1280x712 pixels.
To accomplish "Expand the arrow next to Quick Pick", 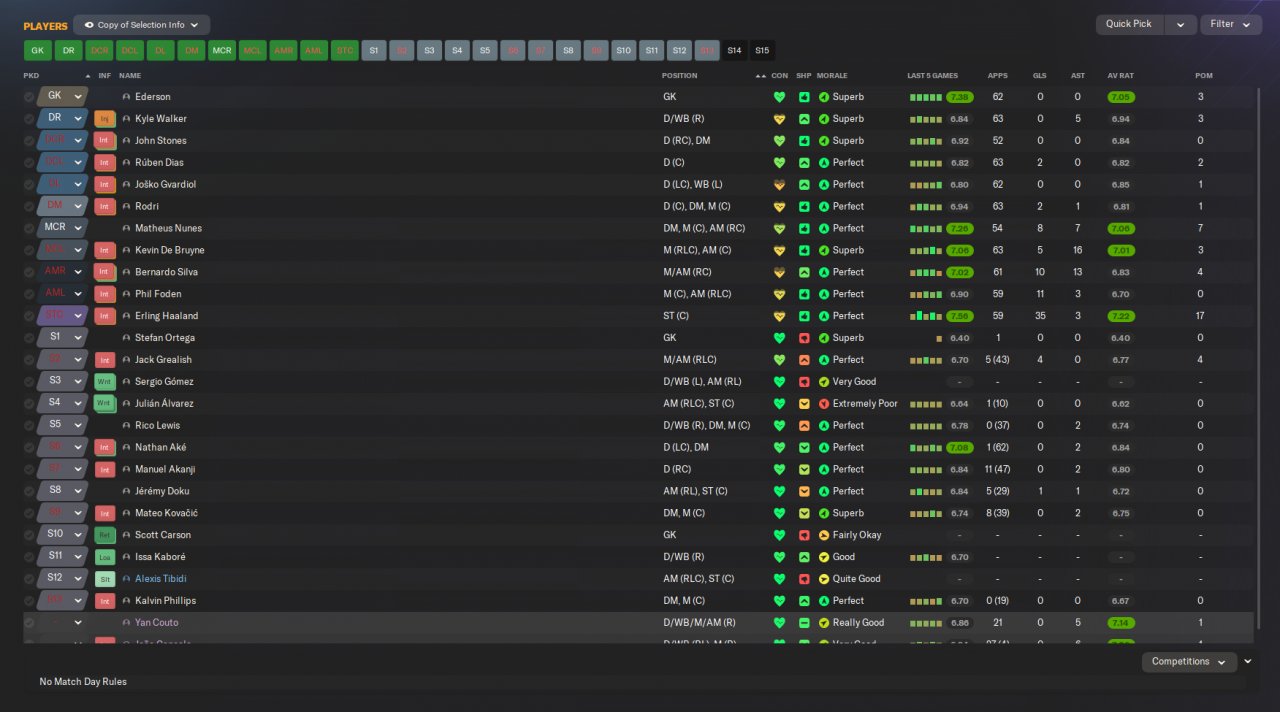I will point(1180,24).
